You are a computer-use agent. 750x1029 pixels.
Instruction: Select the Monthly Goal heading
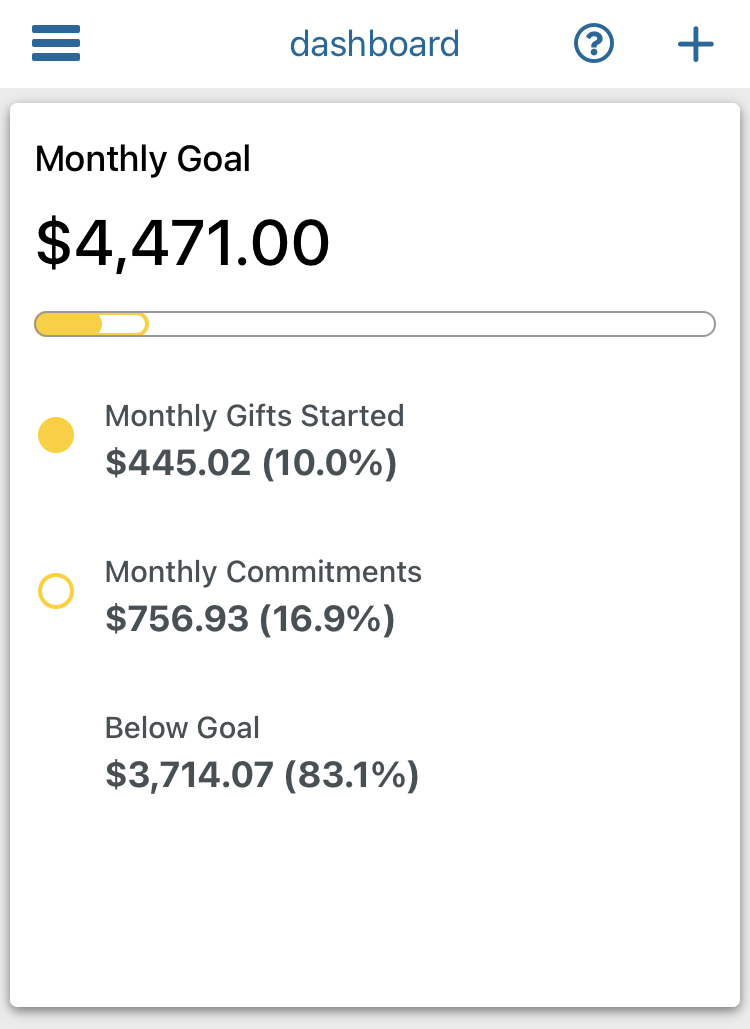[143, 159]
